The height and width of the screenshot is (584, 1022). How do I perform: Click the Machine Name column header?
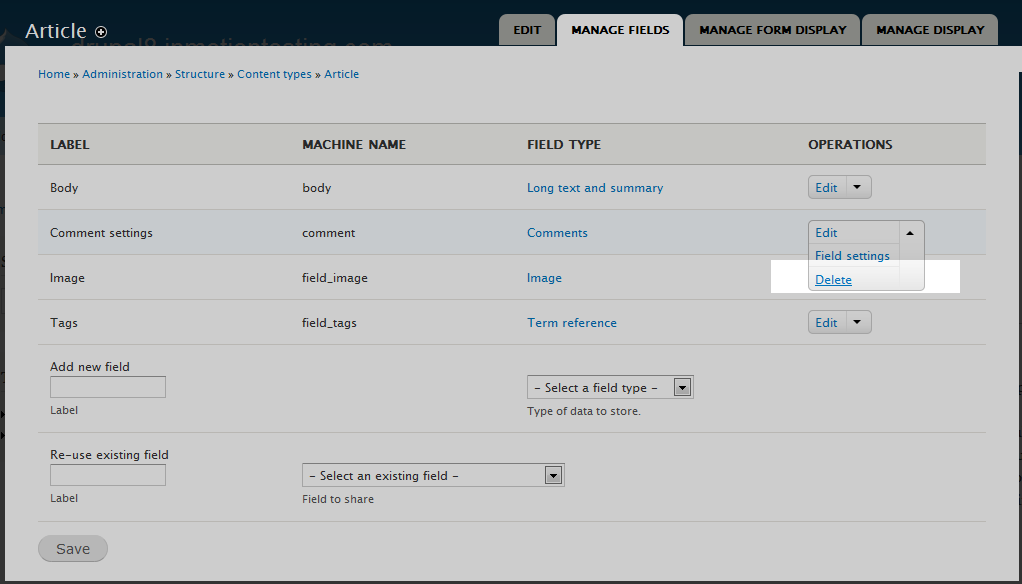click(354, 145)
